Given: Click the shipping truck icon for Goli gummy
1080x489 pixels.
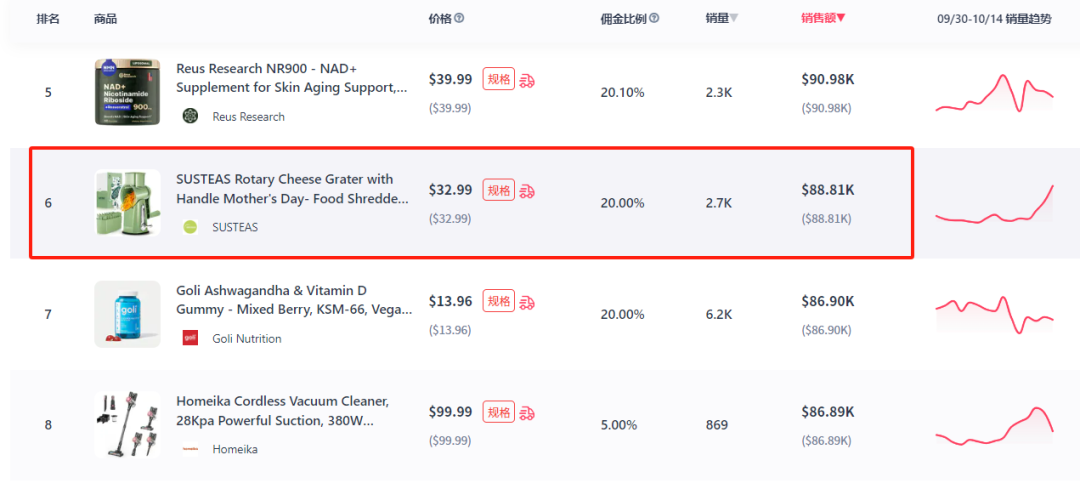Looking at the screenshot, I should [x=527, y=302].
